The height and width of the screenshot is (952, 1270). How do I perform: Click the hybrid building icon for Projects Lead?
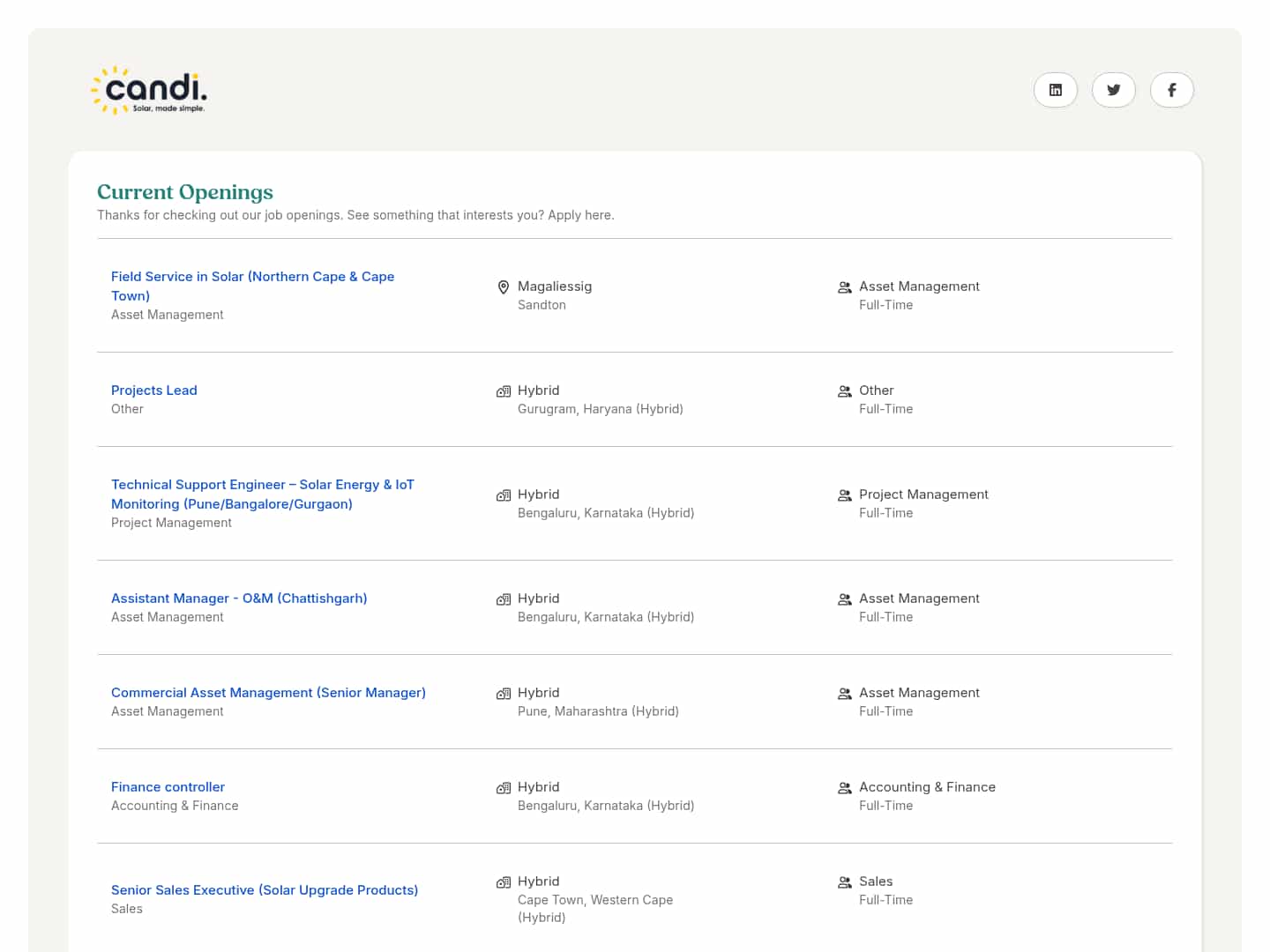504,391
